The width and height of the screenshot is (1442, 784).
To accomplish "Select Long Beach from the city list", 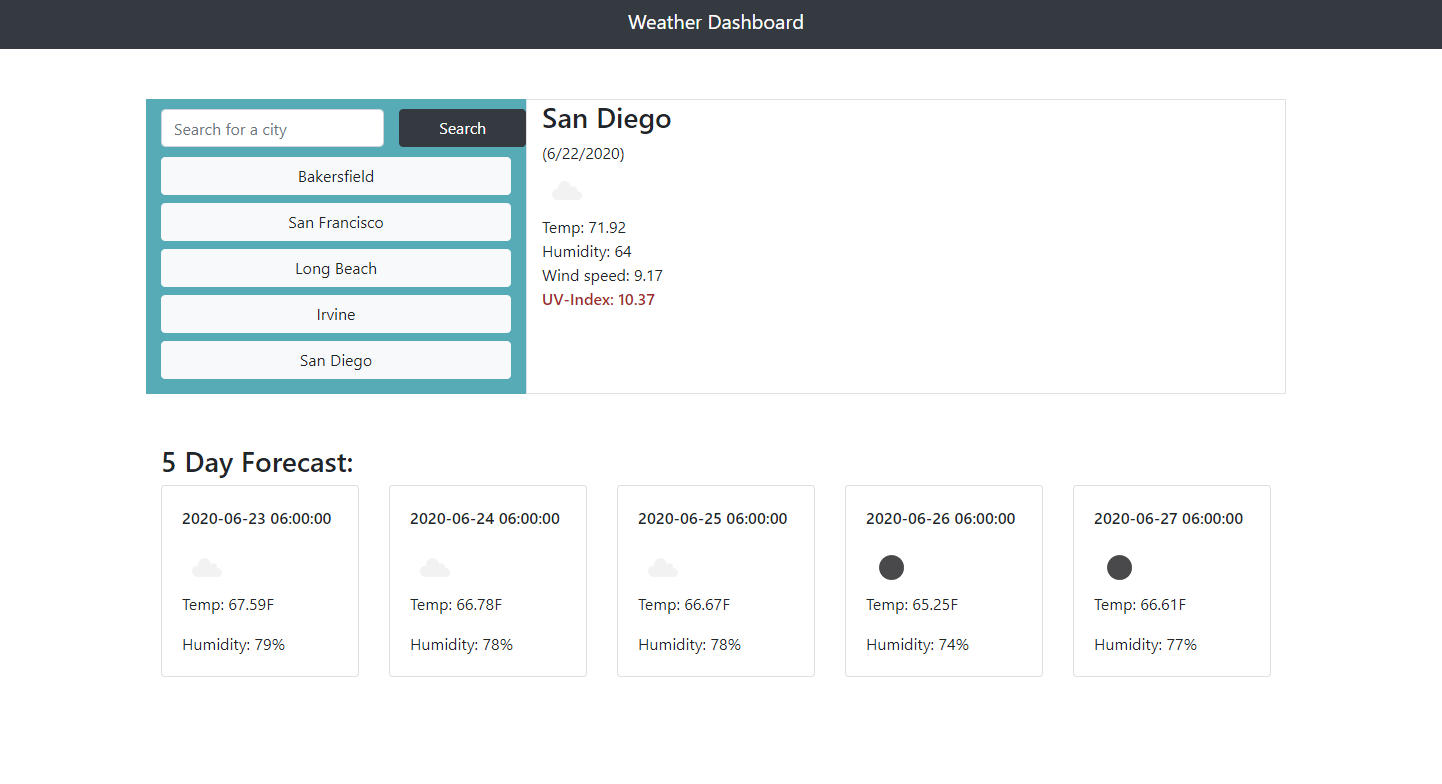I will [x=335, y=268].
